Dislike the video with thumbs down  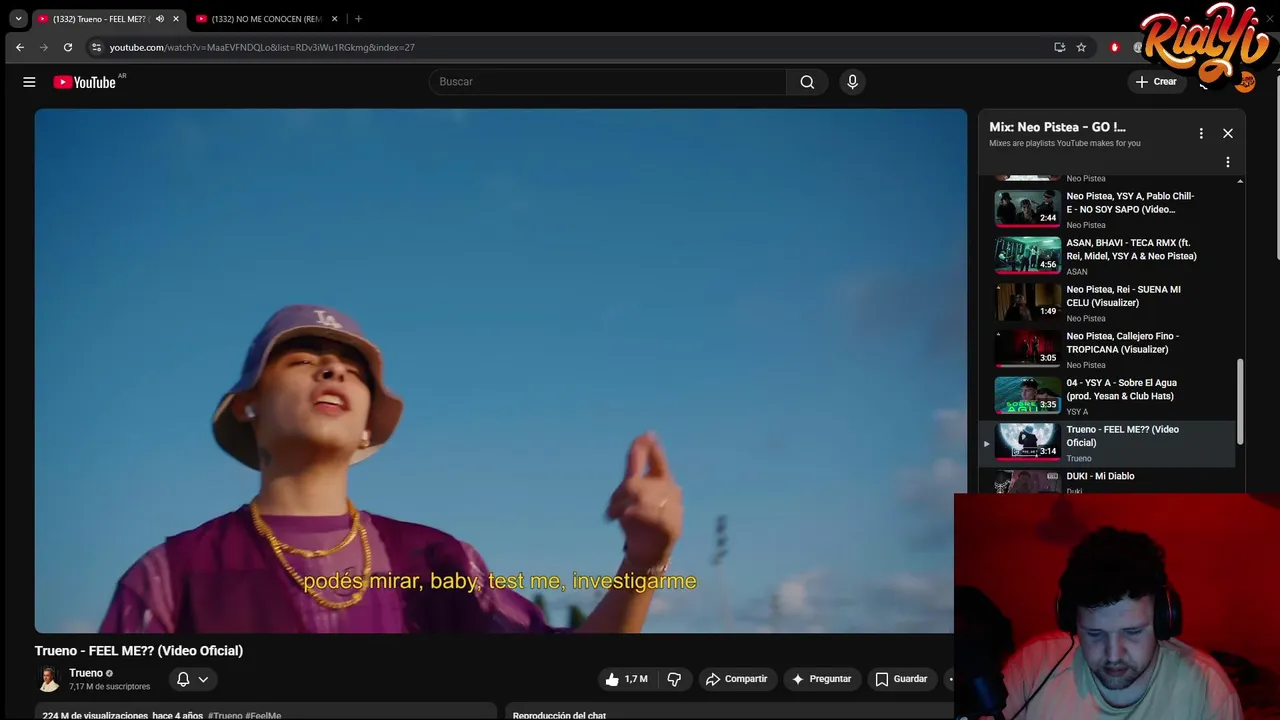click(674, 679)
